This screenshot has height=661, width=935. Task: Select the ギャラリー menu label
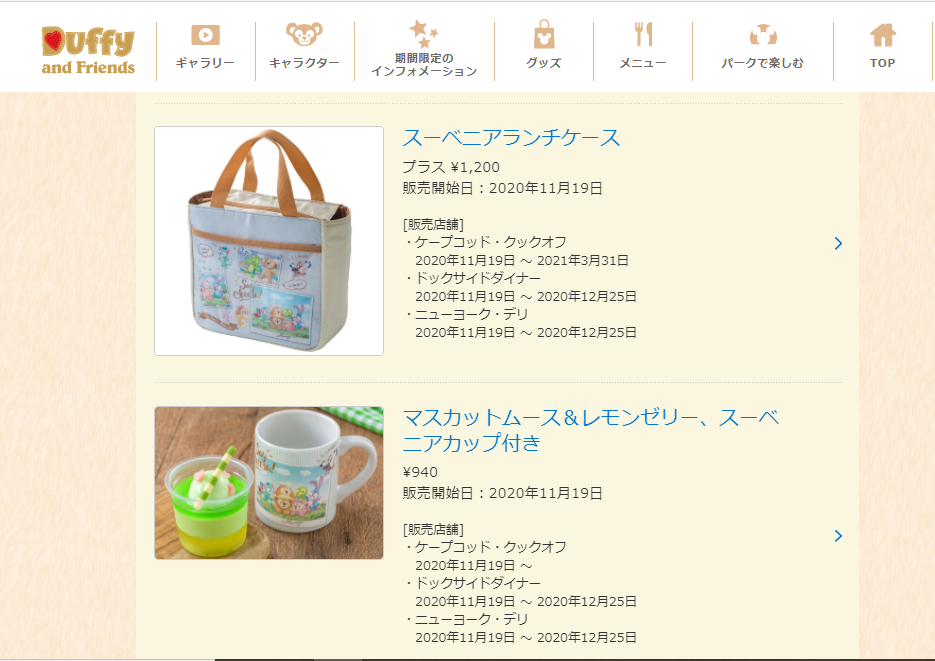click(205, 63)
